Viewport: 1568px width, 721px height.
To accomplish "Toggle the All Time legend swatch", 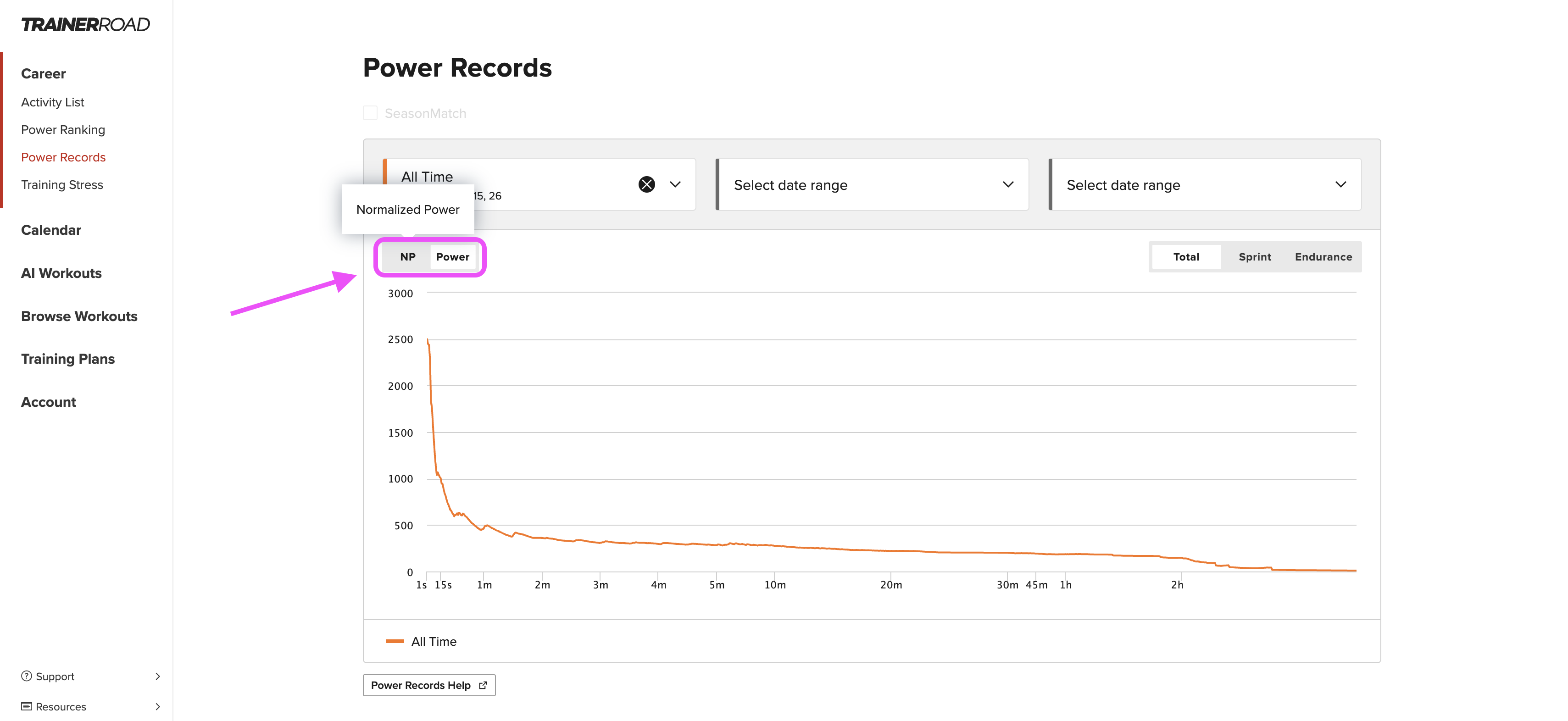I will click(395, 641).
